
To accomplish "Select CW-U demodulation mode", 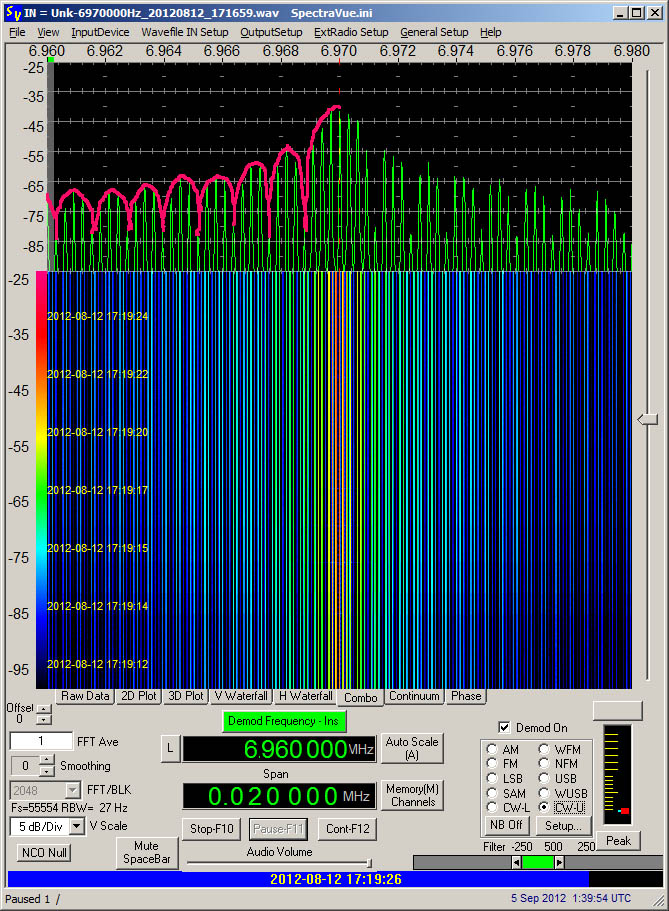I will click(545, 808).
